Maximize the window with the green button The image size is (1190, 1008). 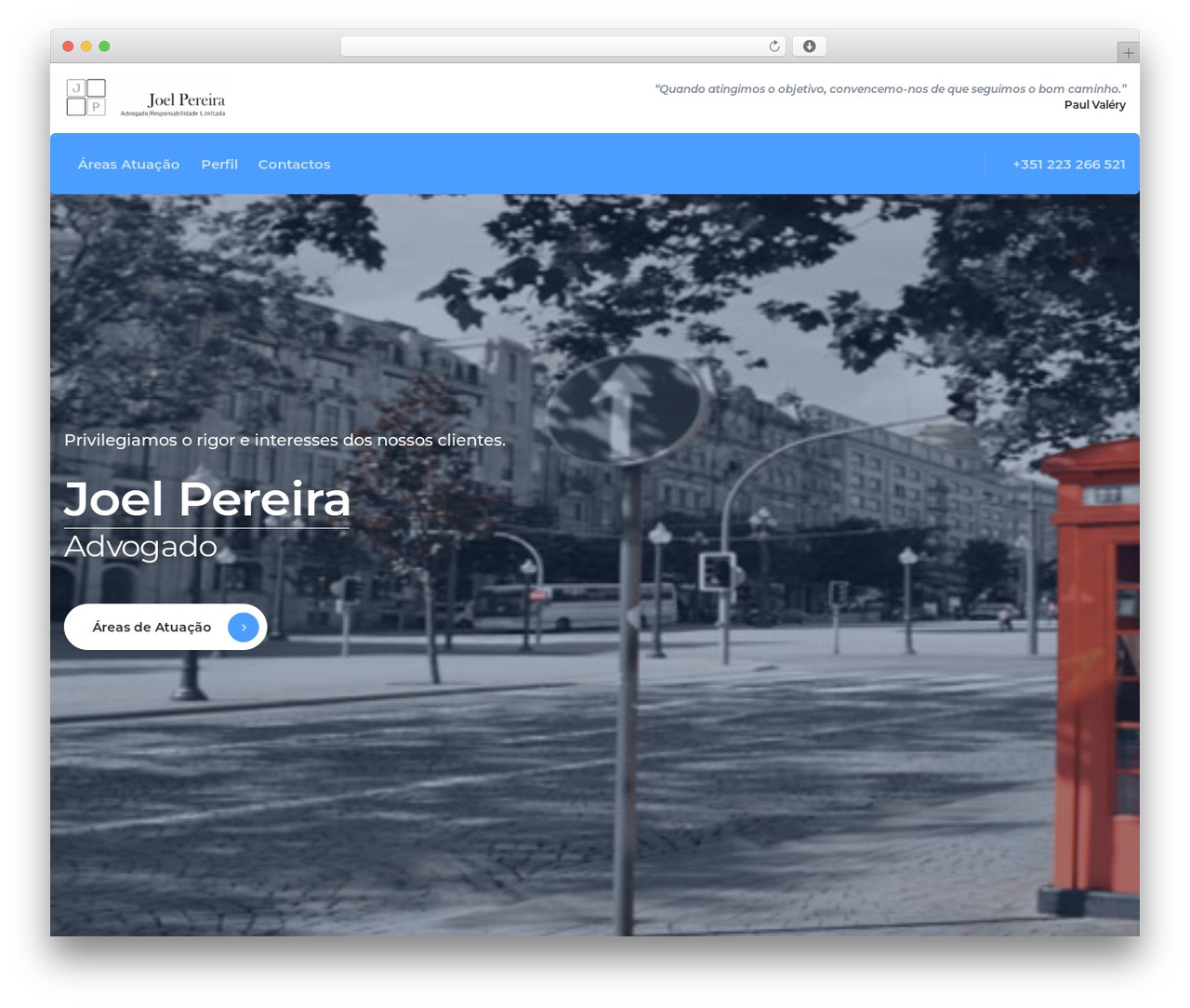point(104,46)
